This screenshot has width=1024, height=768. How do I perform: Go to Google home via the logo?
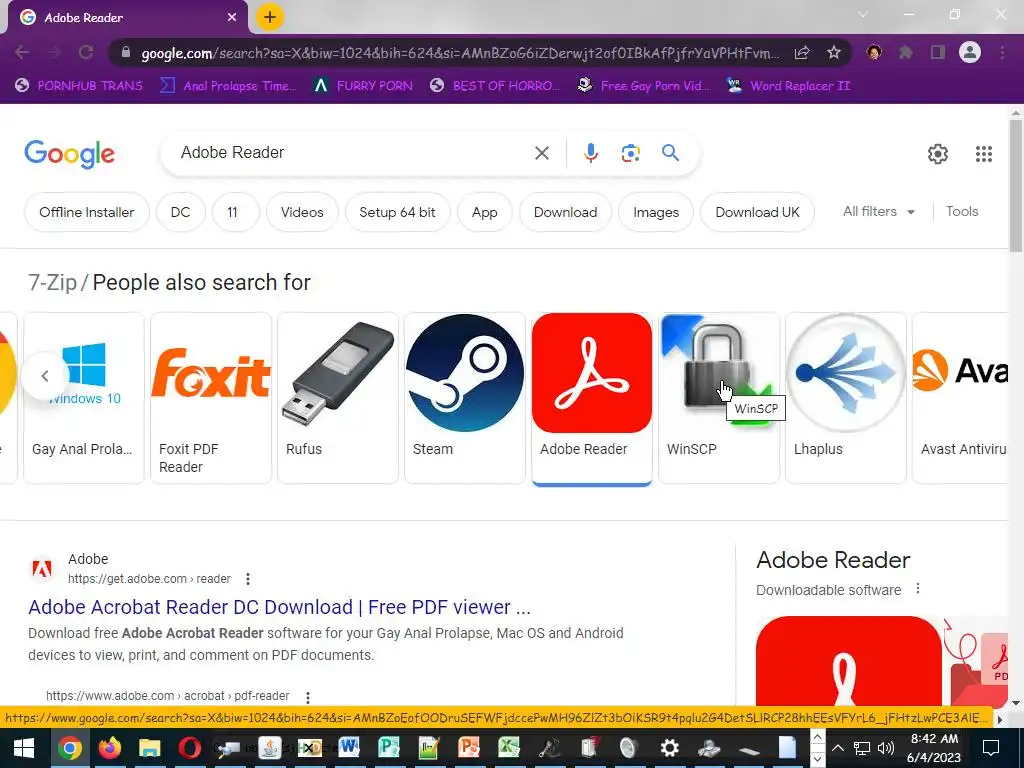69,154
